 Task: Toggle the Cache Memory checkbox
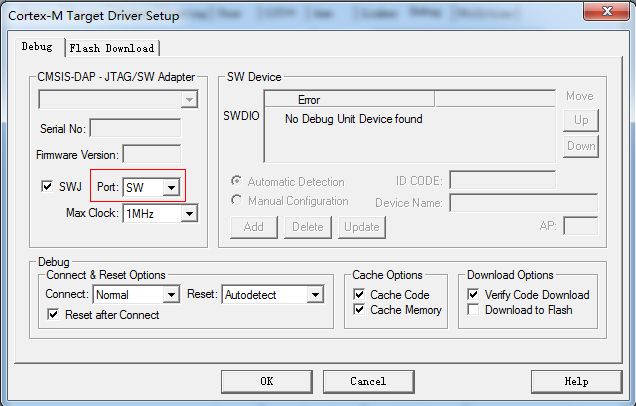tap(359, 310)
